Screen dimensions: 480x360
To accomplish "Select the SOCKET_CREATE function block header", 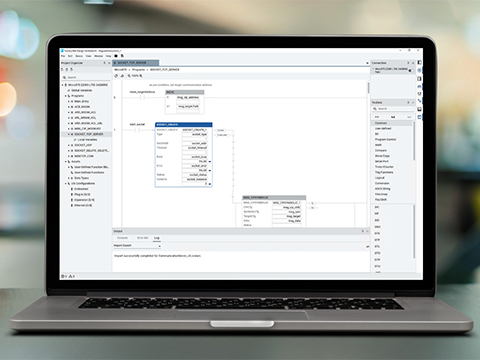I will point(184,125).
